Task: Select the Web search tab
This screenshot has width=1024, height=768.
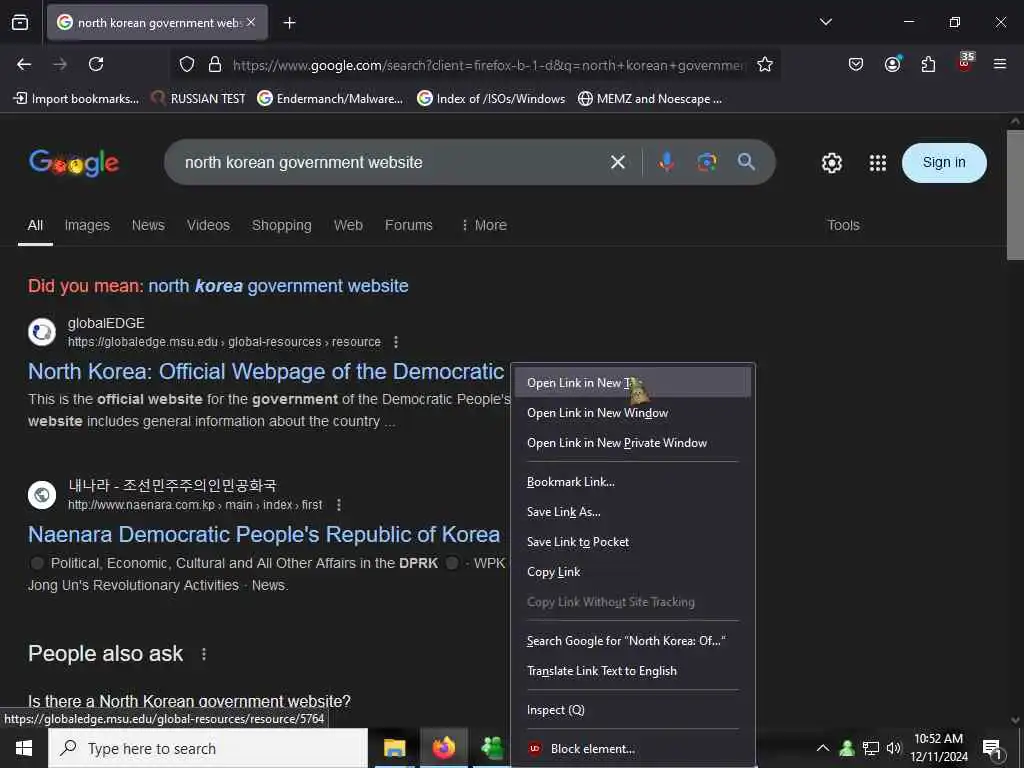Action: [x=348, y=225]
